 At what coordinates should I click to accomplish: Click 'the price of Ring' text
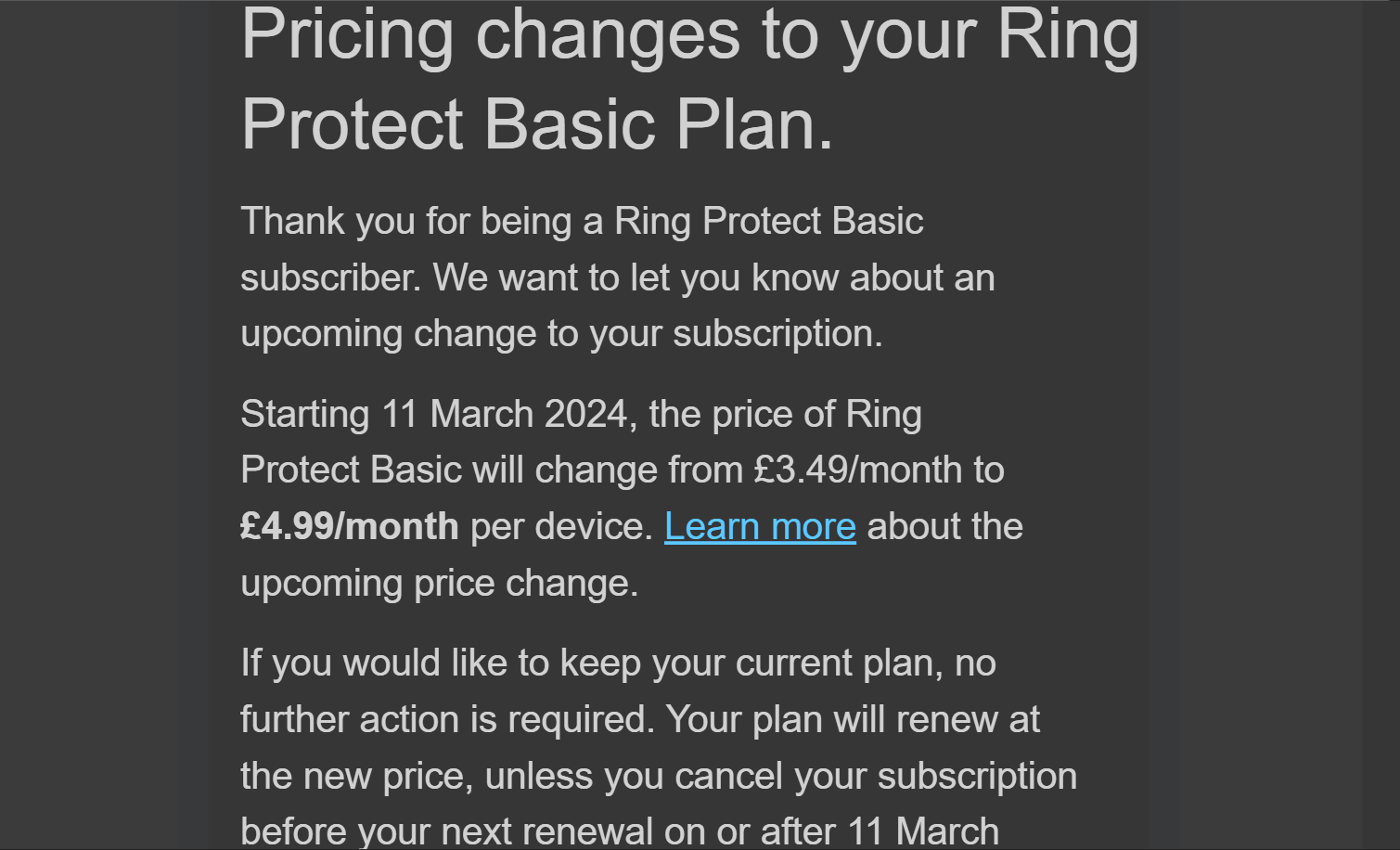(x=785, y=414)
